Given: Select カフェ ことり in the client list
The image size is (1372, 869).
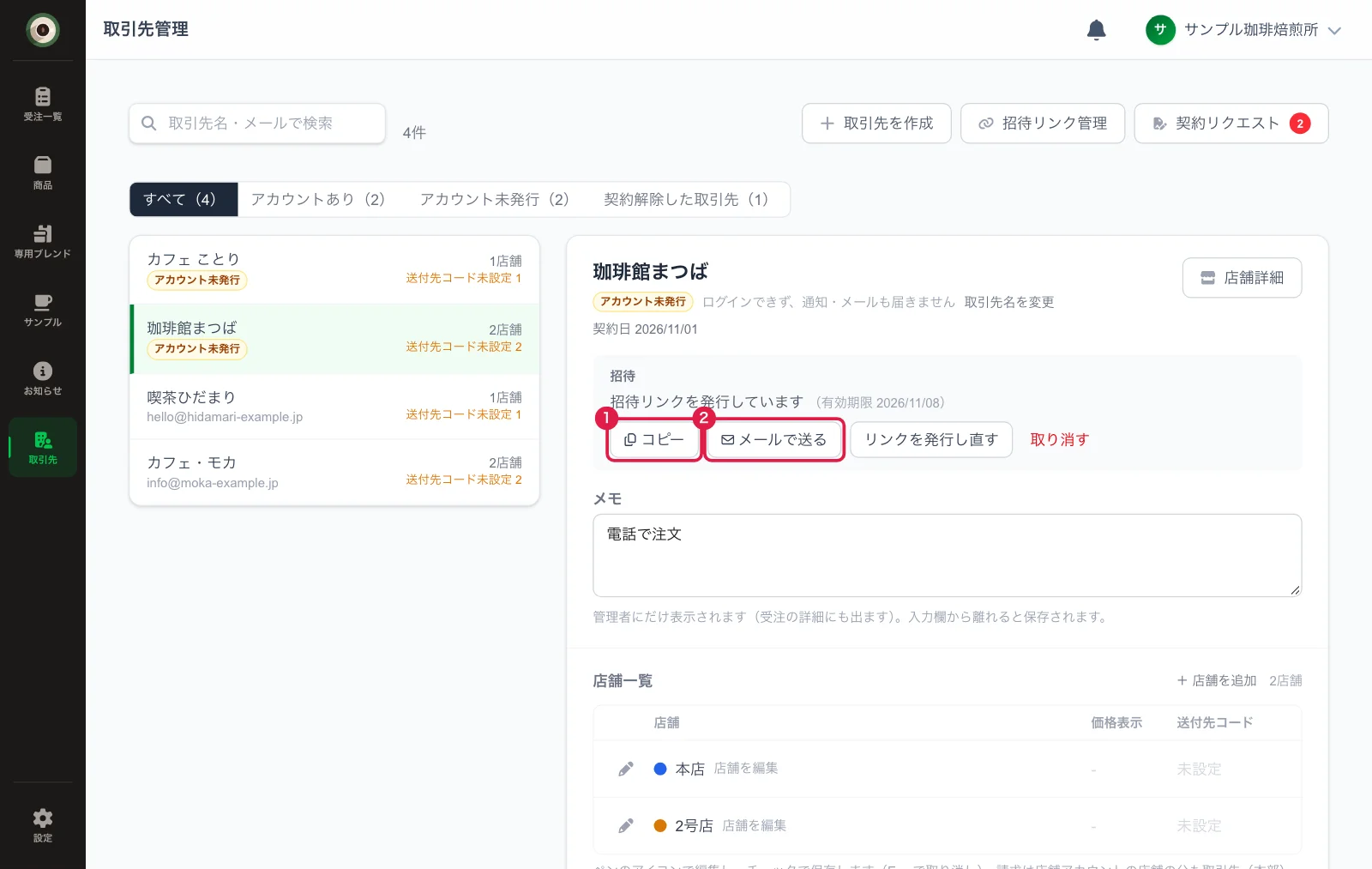Looking at the screenshot, I should (334, 270).
